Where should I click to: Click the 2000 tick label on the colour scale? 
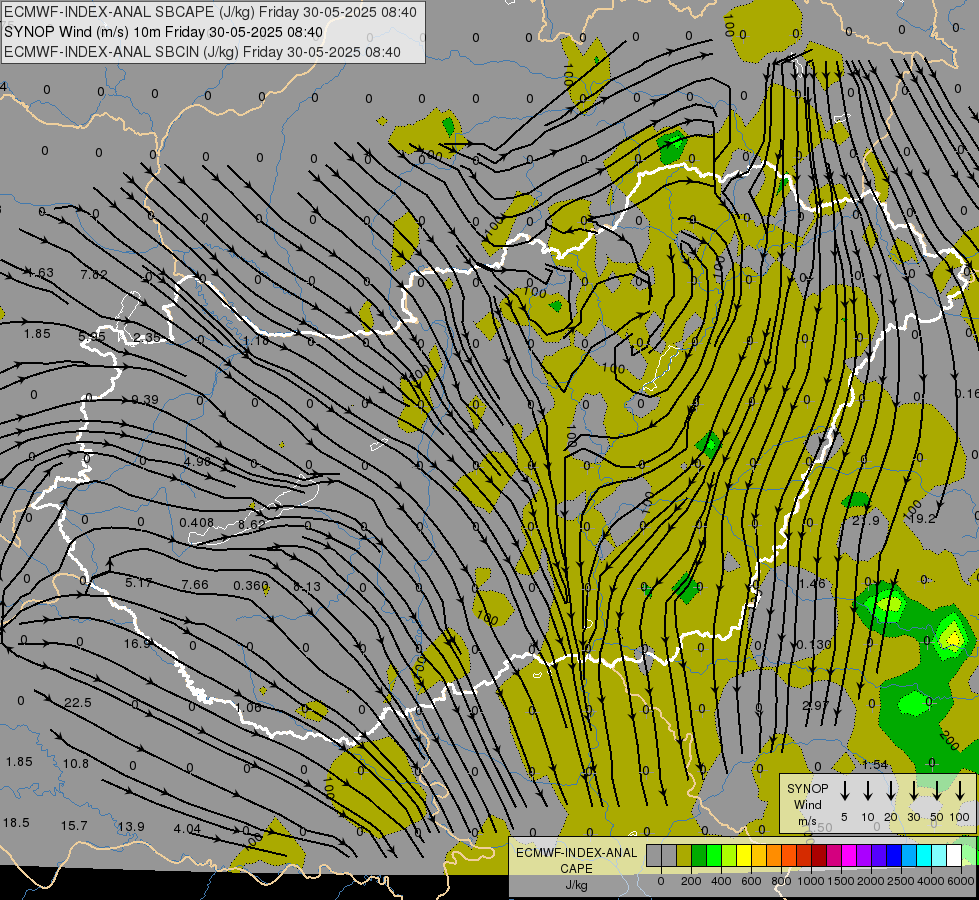[x=871, y=881]
